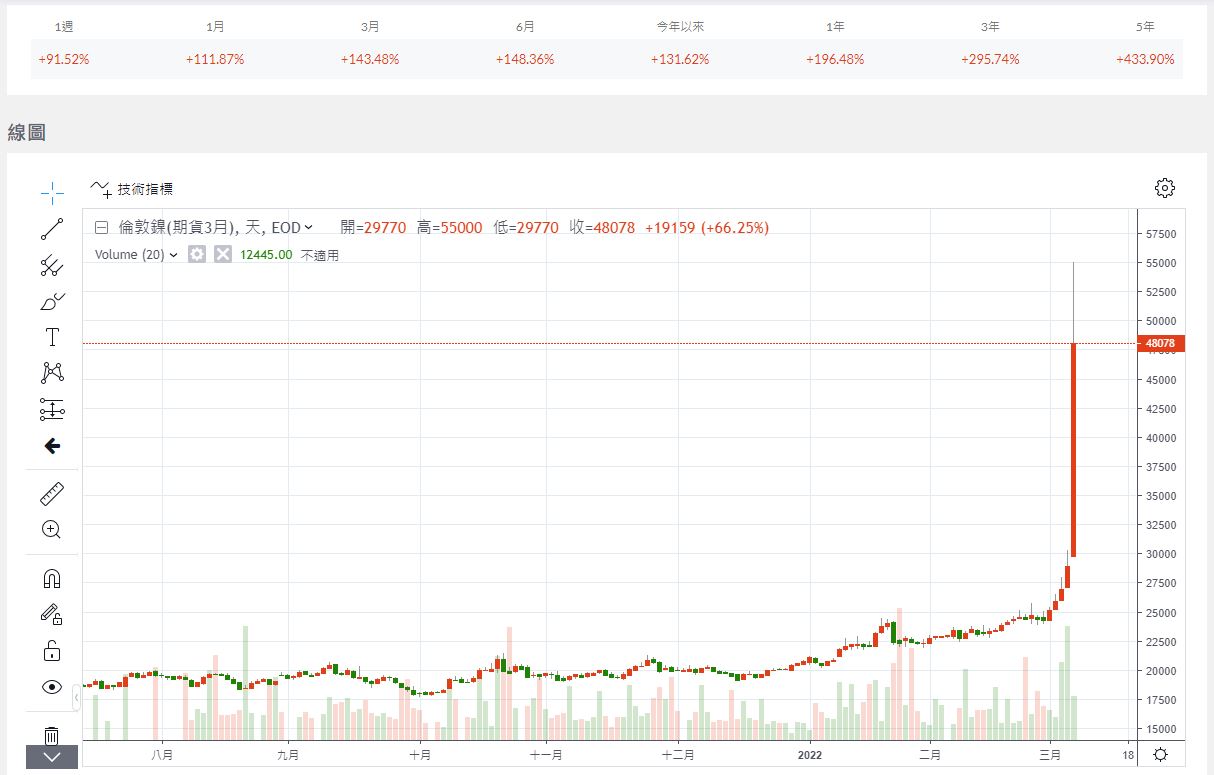Select the crosshair cursor tool
Screen dimensions: 1214x775
click(x=52, y=192)
